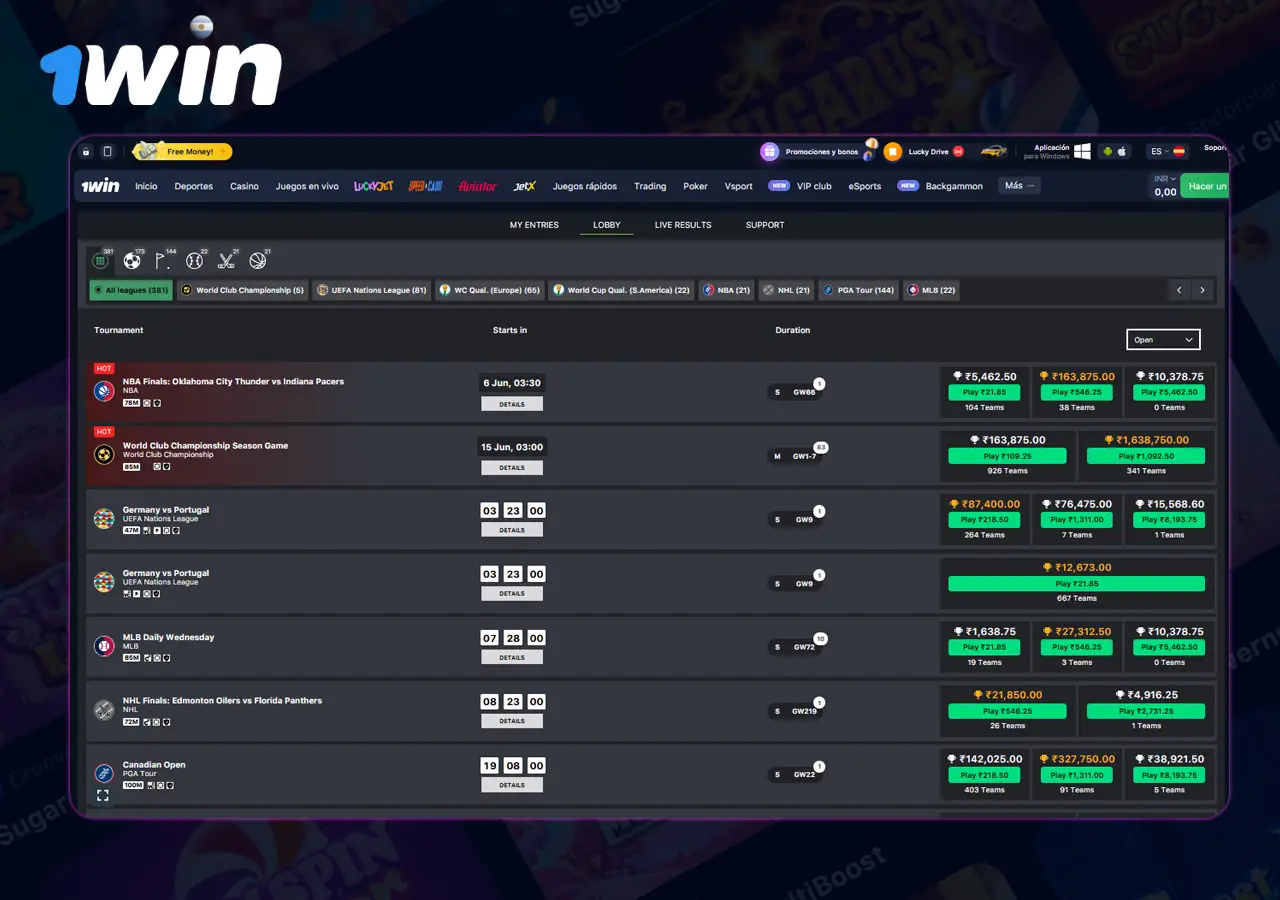The width and height of the screenshot is (1280, 900).
Task: Click the all-sports grid icon
Action: [100, 260]
